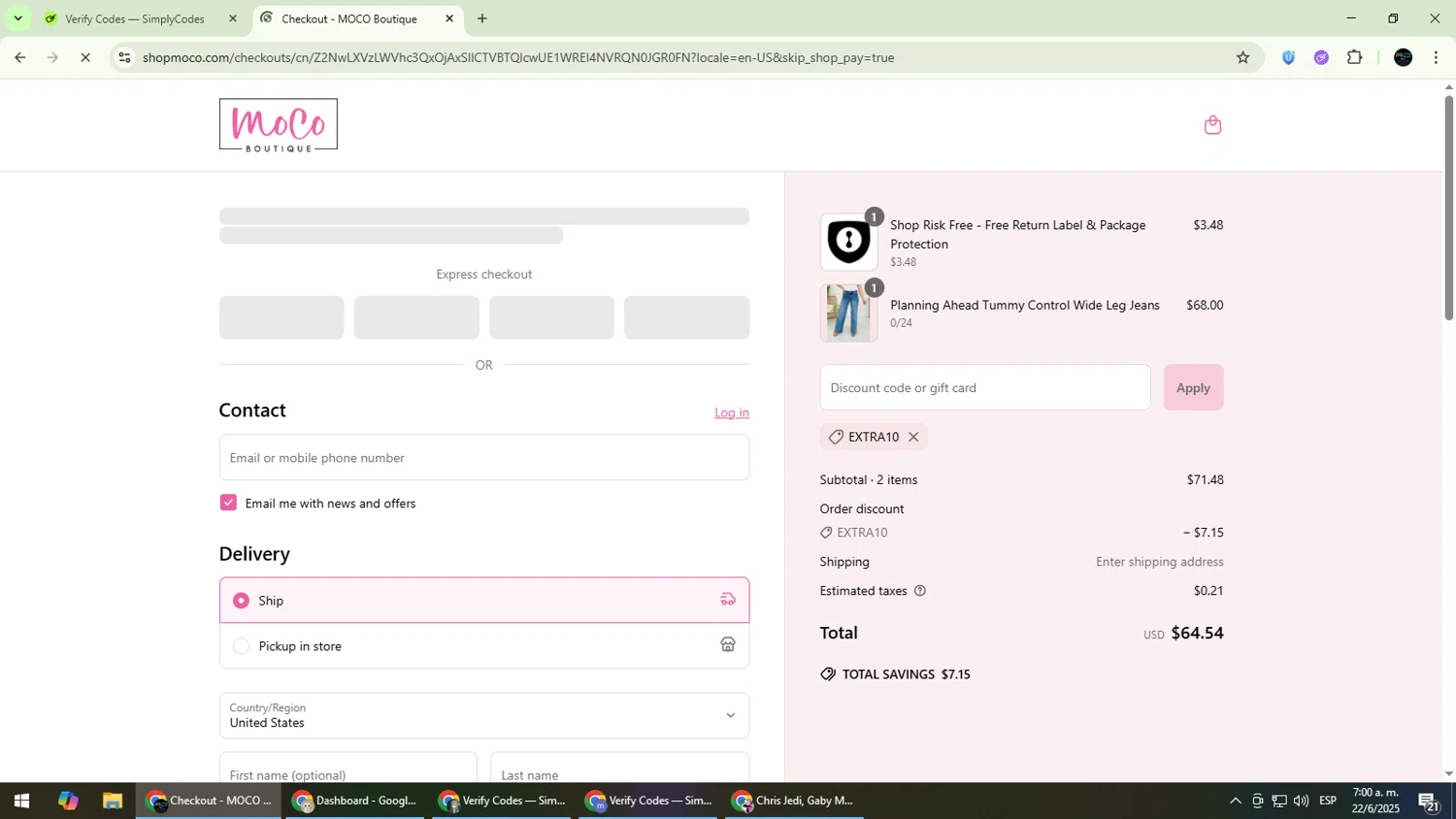Log in to your account
This screenshot has height=819, width=1456.
[x=732, y=412]
